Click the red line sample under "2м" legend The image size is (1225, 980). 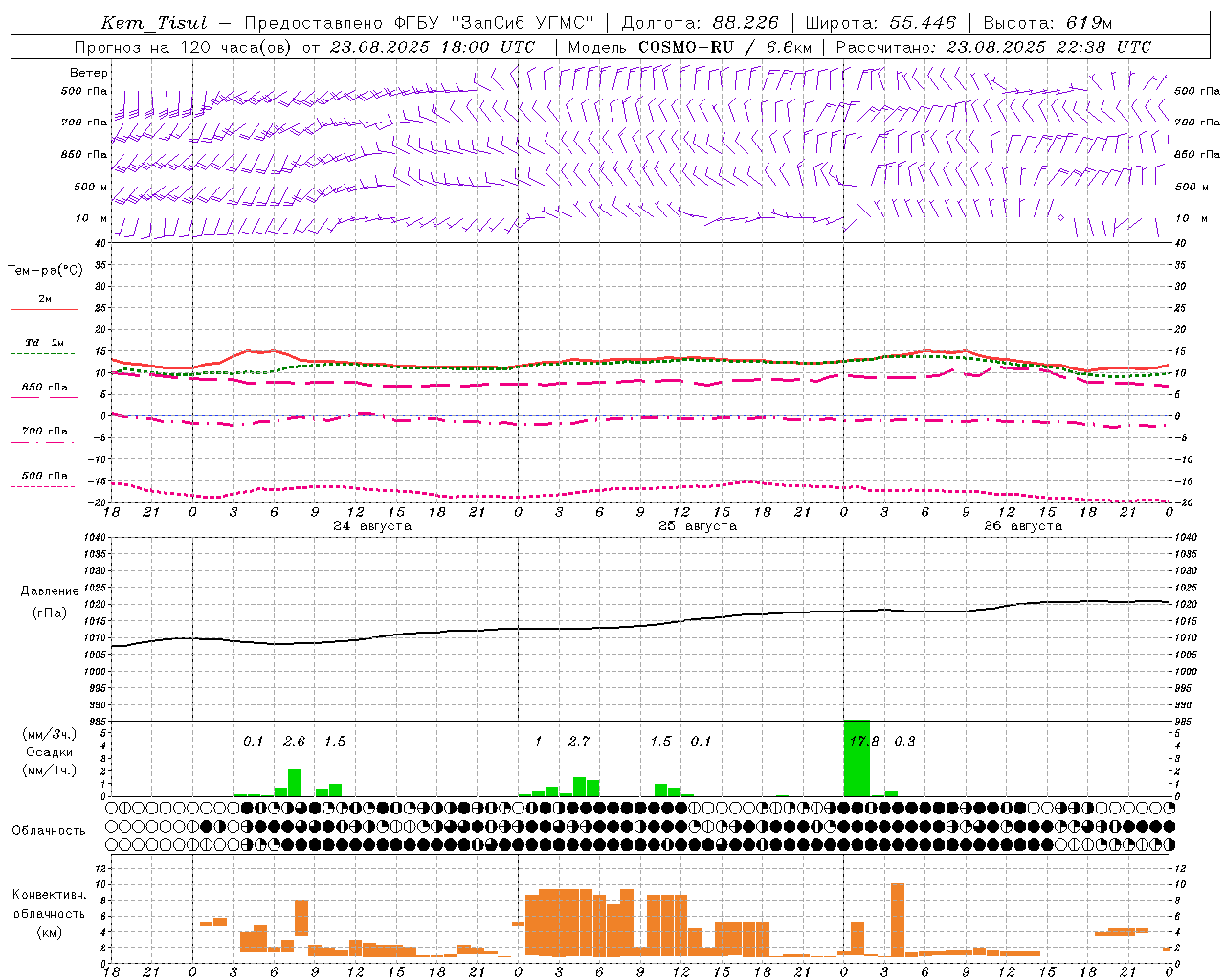point(45,309)
